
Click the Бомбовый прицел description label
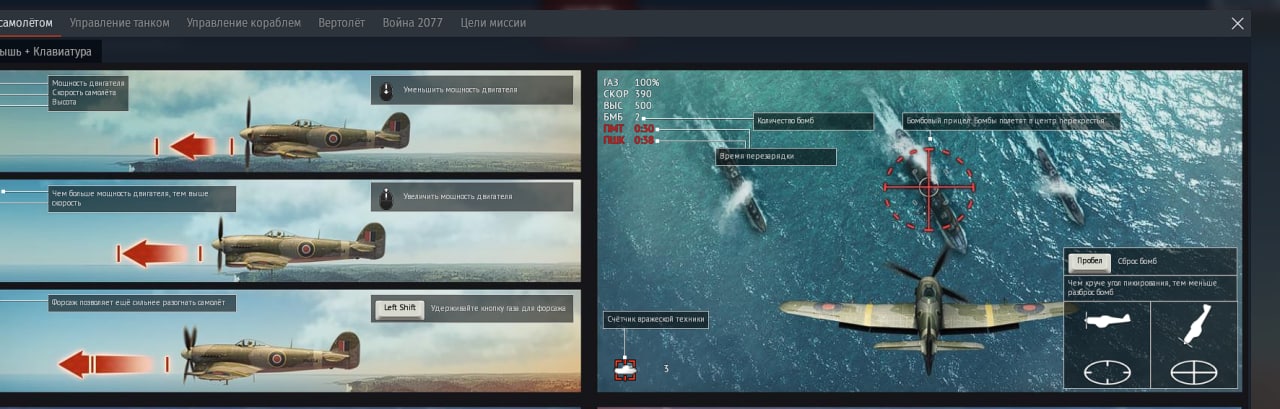click(1010, 121)
